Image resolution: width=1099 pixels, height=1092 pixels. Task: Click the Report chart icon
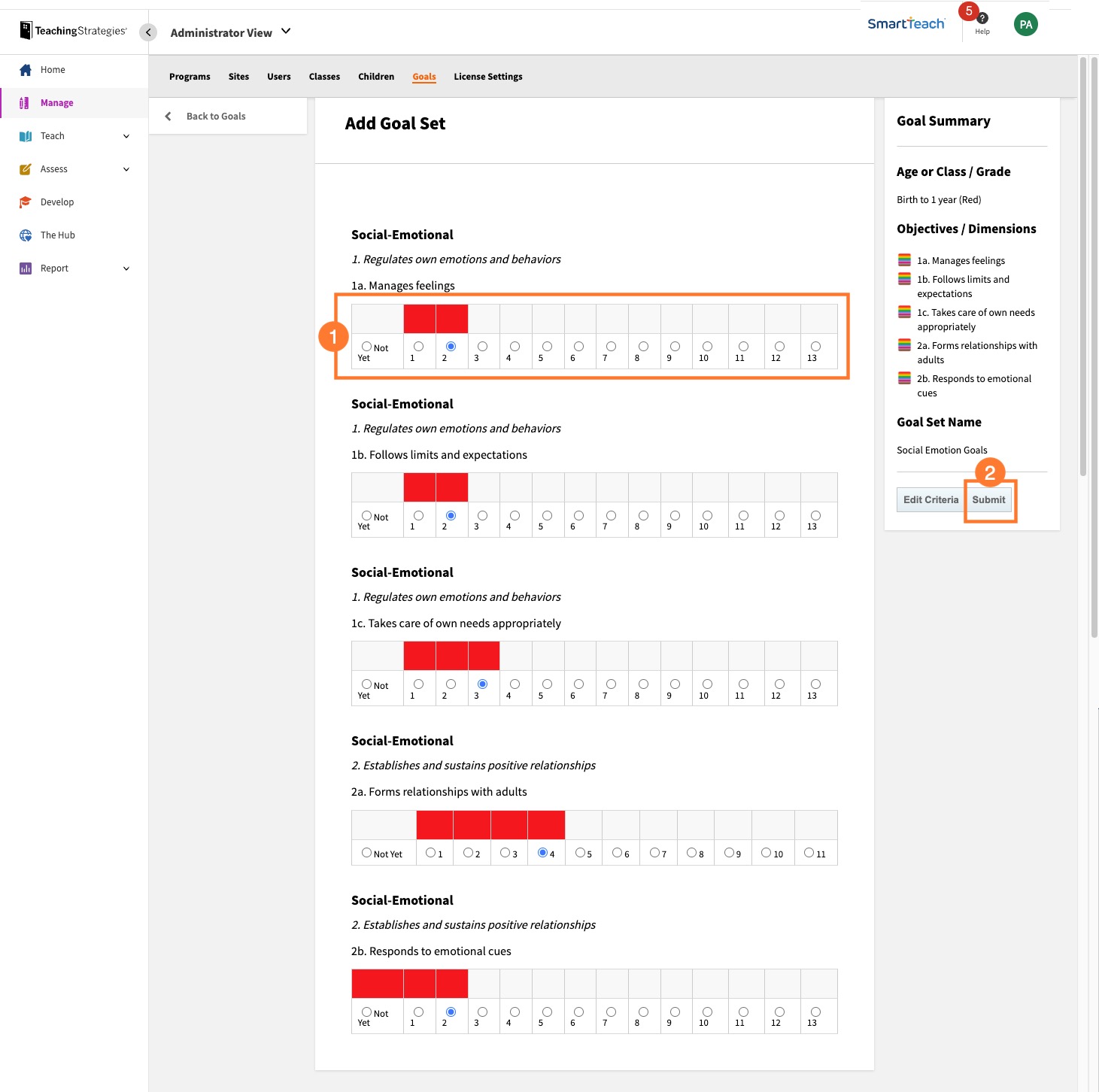coord(25,268)
